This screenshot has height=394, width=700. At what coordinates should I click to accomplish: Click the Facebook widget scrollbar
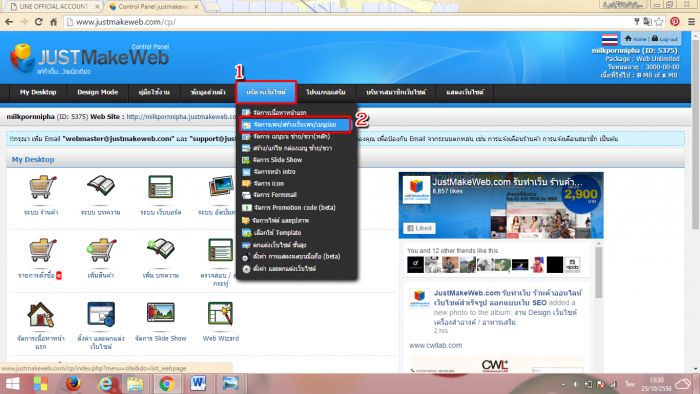598,272
